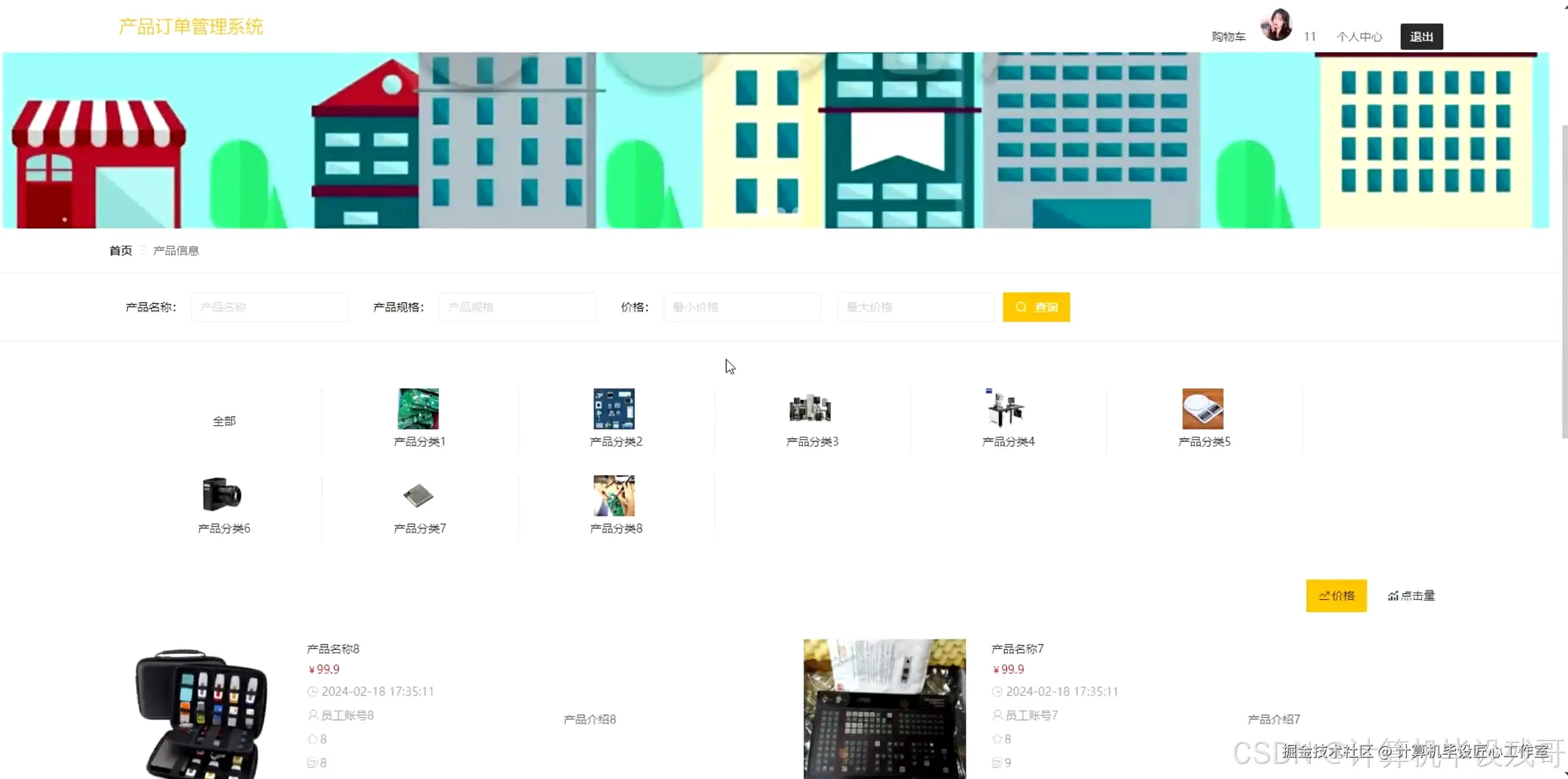Click the magnifier icon inside the 查询 button
1568x779 pixels.
click(x=1020, y=307)
